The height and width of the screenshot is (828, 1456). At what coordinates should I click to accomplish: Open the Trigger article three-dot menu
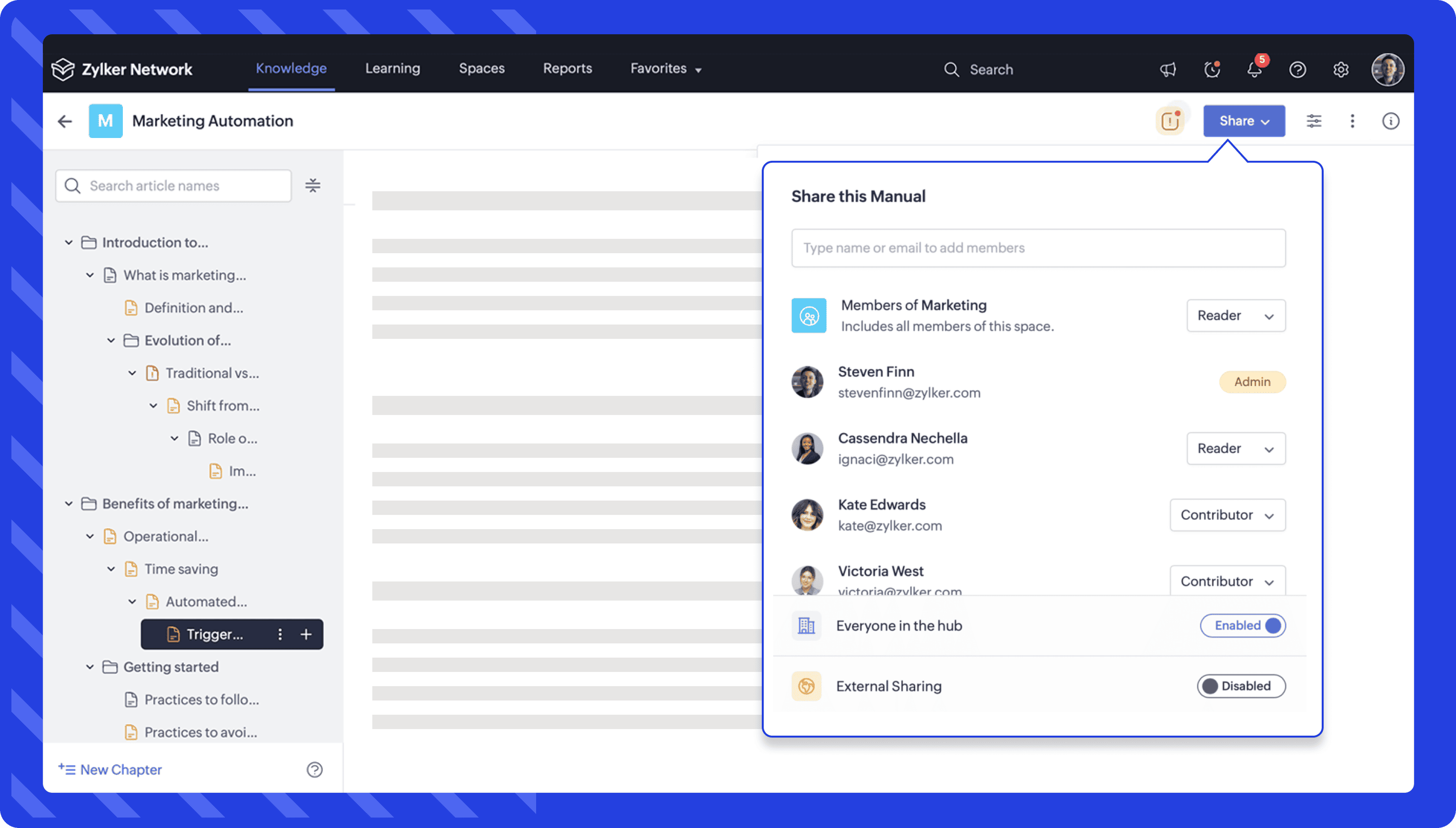click(280, 634)
